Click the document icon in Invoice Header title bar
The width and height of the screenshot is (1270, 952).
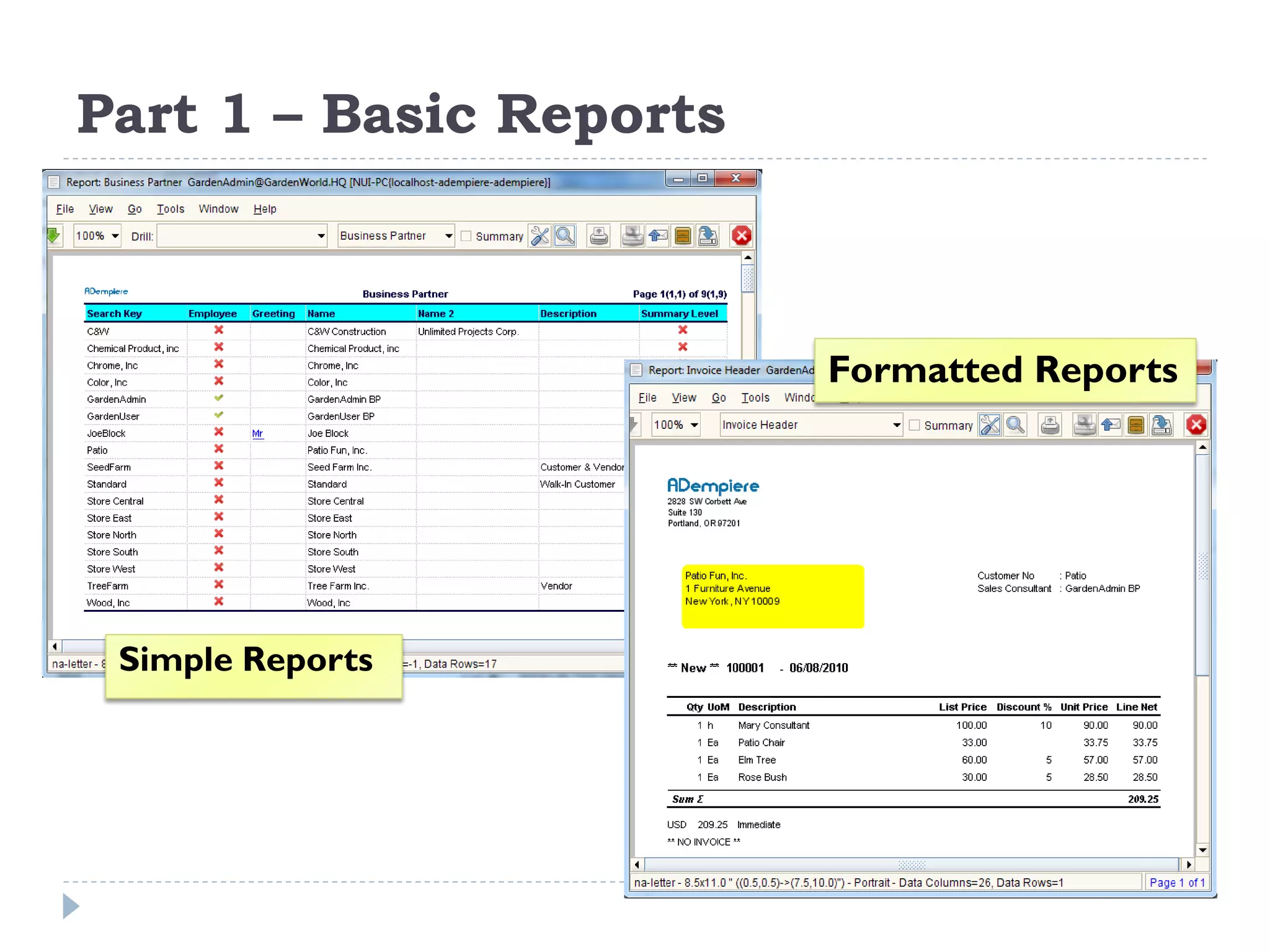click(x=636, y=370)
